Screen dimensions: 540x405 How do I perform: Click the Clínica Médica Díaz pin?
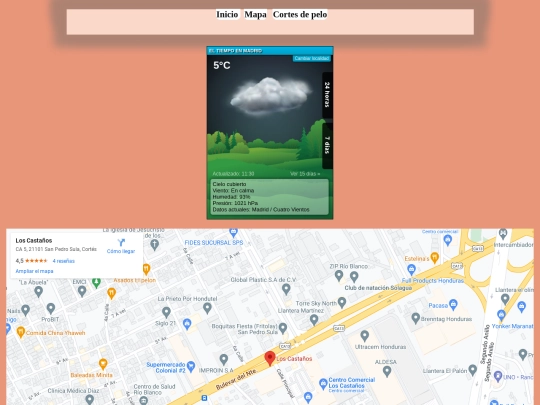coord(90,399)
